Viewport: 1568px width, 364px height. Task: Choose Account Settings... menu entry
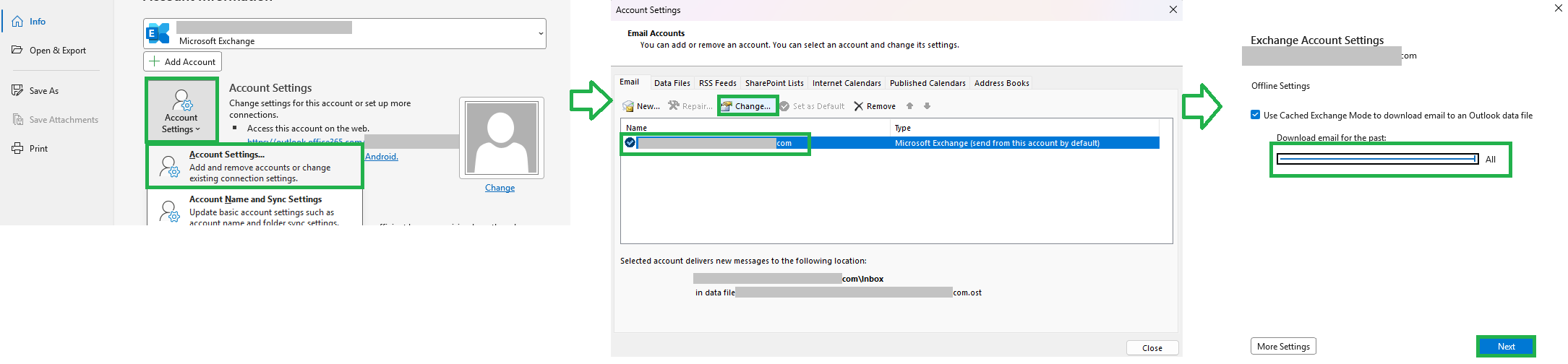tap(254, 166)
